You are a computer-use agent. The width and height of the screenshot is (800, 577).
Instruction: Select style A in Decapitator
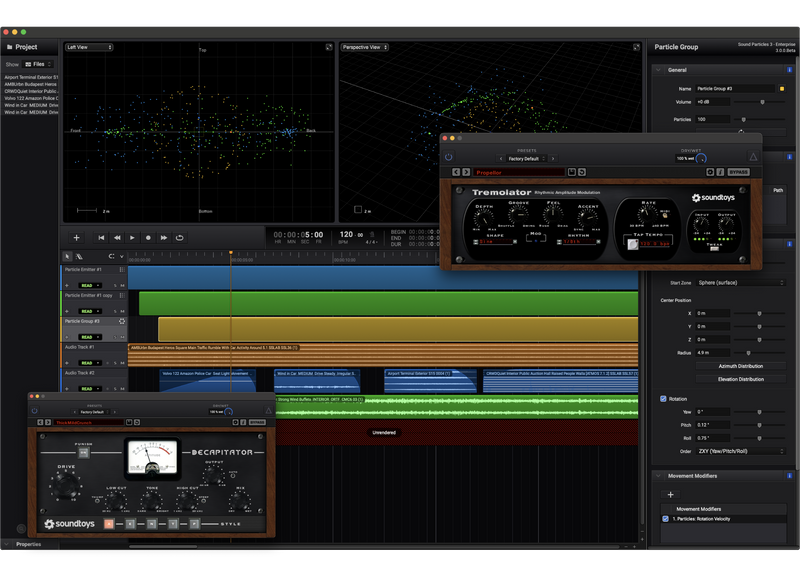(109, 523)
